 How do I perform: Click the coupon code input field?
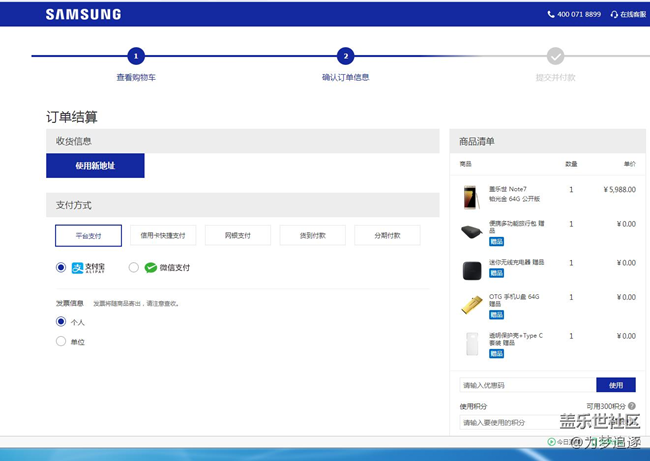pos(526,385)
